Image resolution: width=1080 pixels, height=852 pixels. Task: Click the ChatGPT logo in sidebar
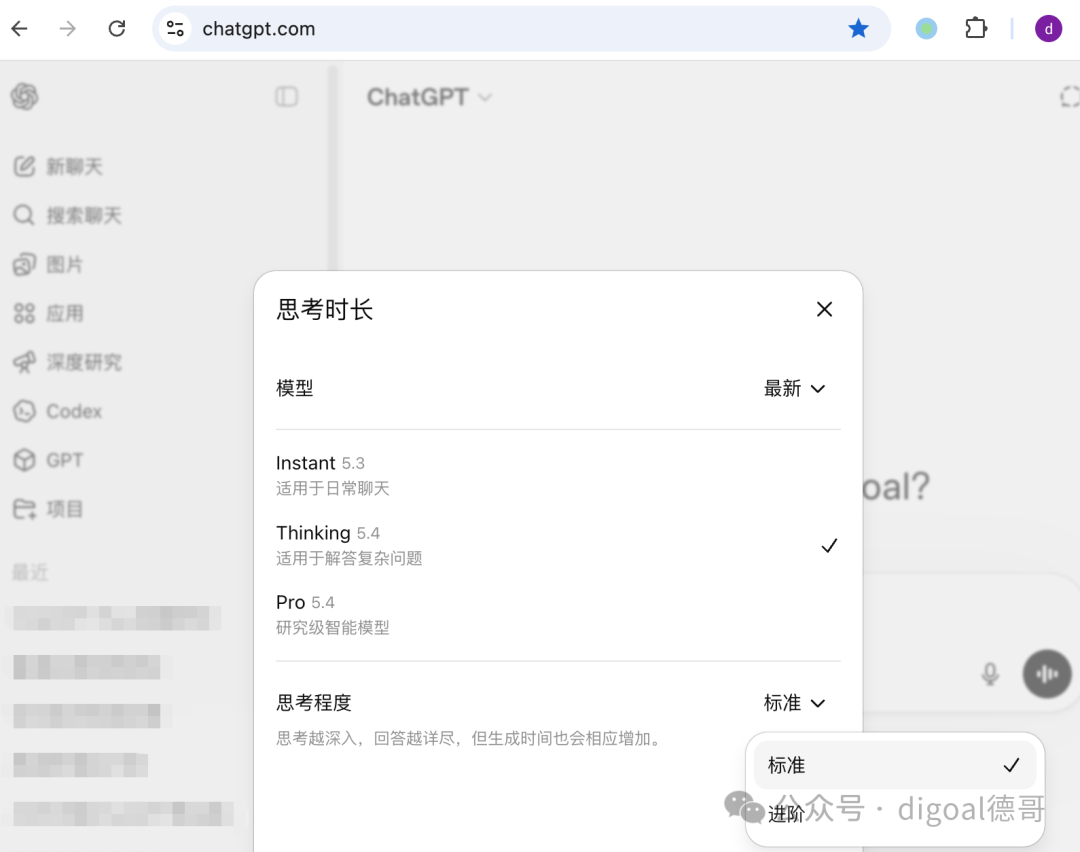click(x=25, y=96)
